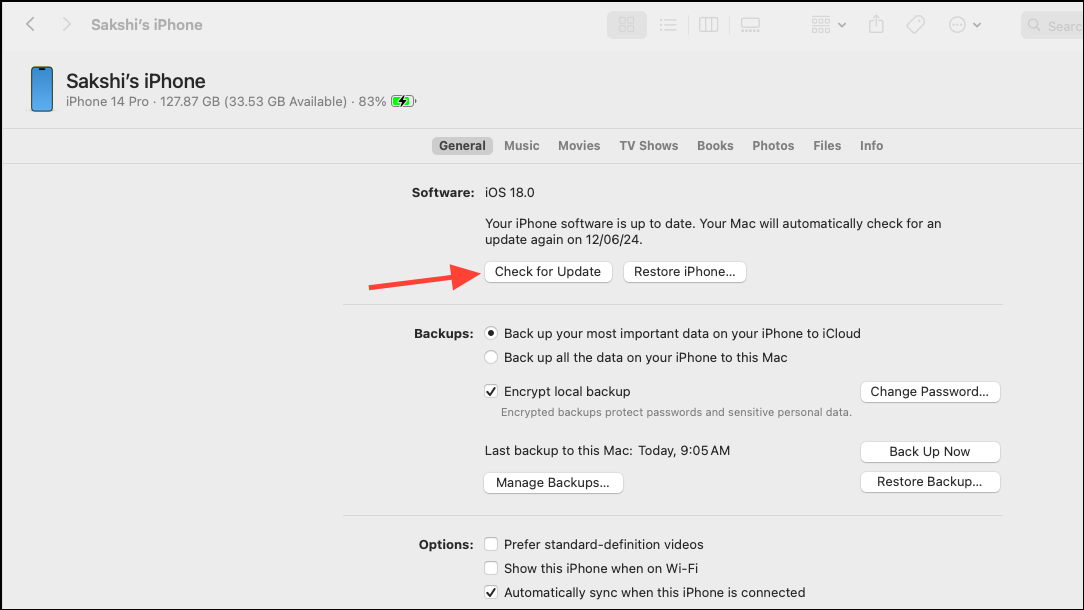Open the TV Shows tab
The width and height of the screenshot is (1084, 610).
coord(648,146)
